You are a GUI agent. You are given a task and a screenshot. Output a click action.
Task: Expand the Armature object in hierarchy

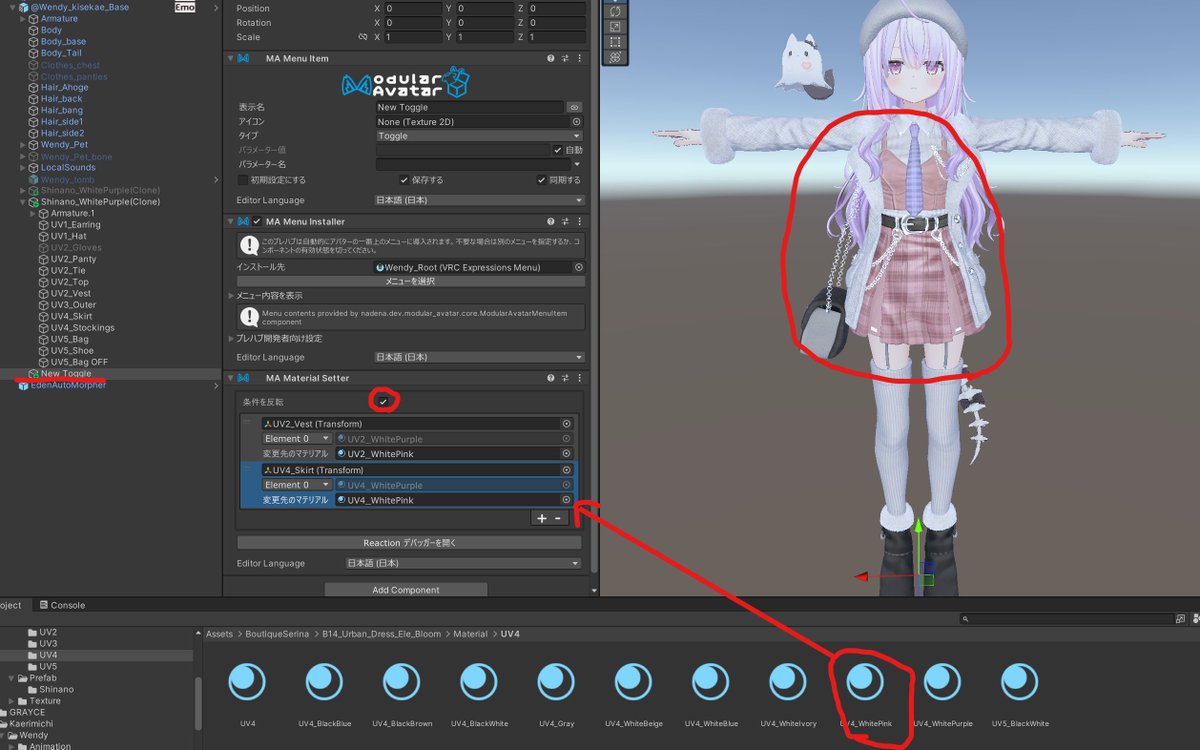click(23, 19)
